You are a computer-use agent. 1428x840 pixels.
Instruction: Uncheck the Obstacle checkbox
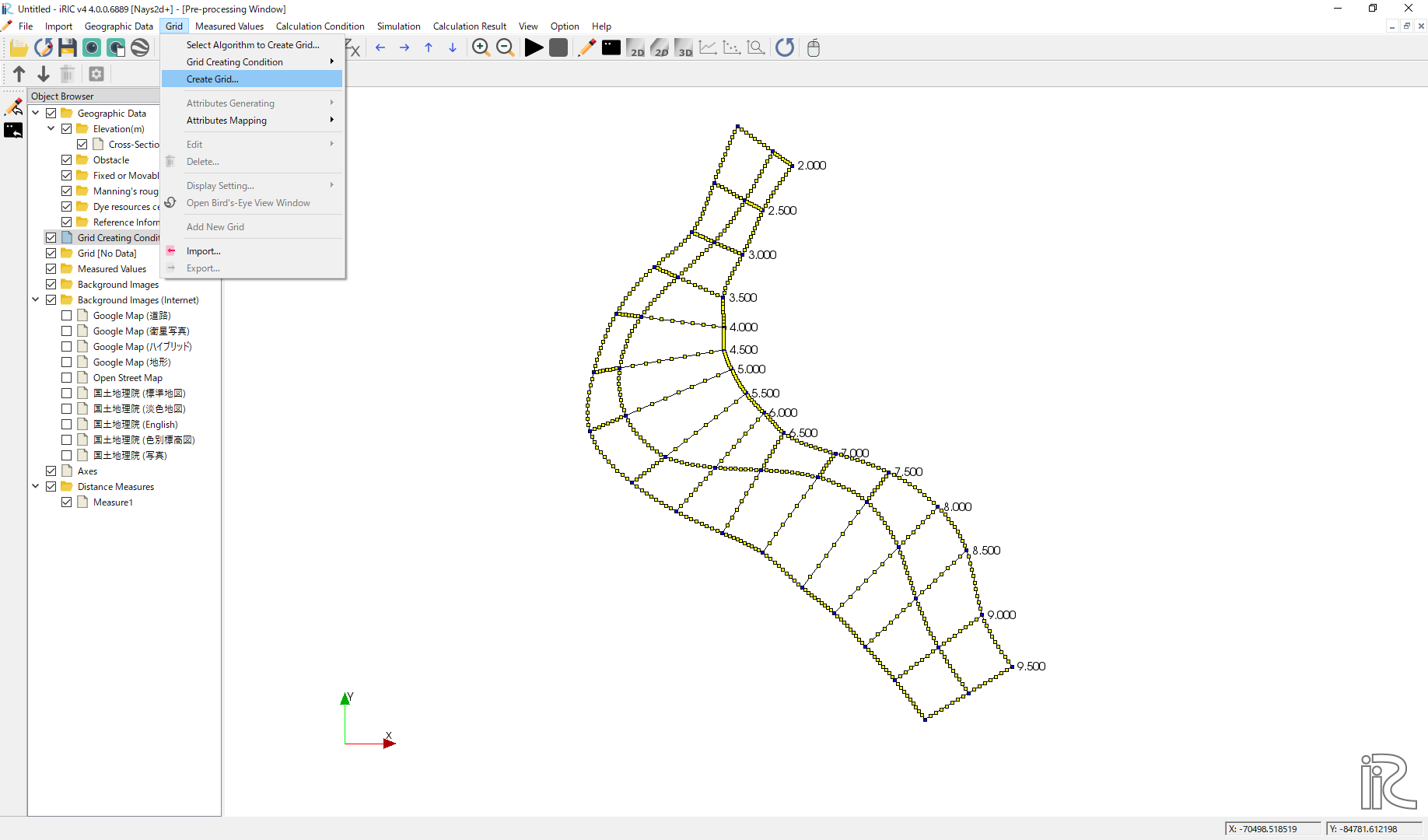click(67, 160)
